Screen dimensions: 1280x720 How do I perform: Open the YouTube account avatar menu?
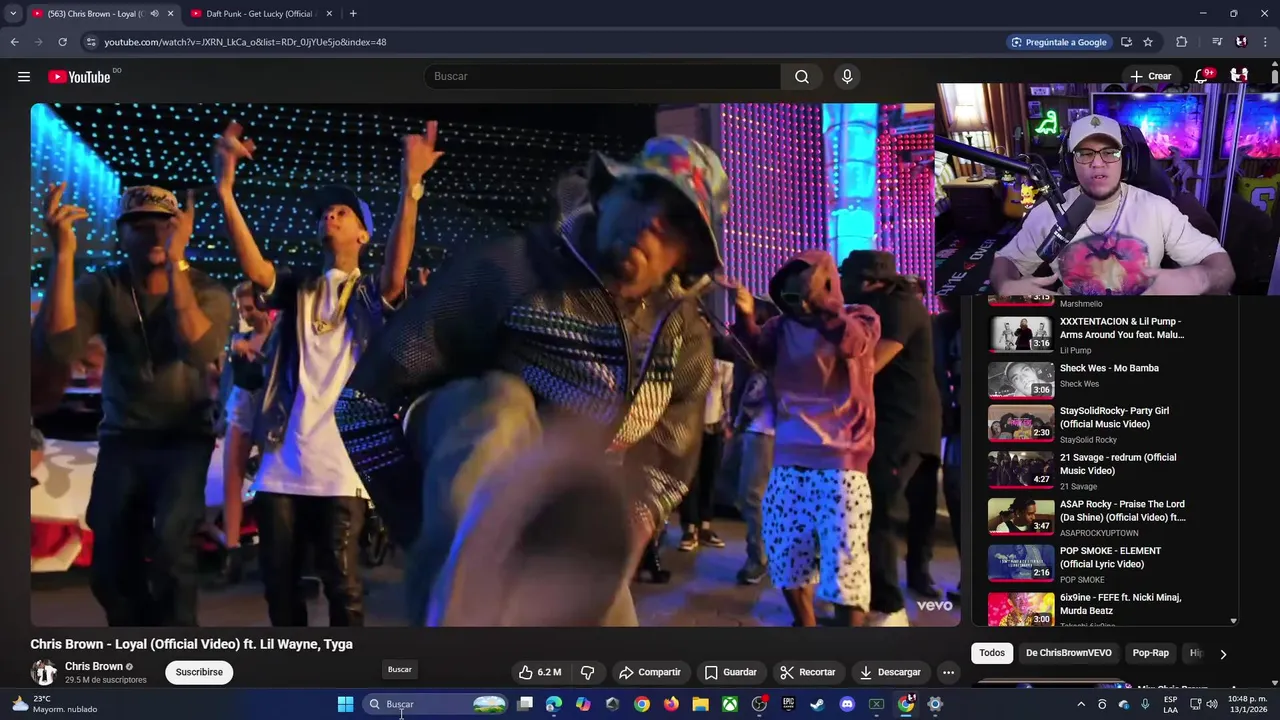click(x=1239, y=76)
